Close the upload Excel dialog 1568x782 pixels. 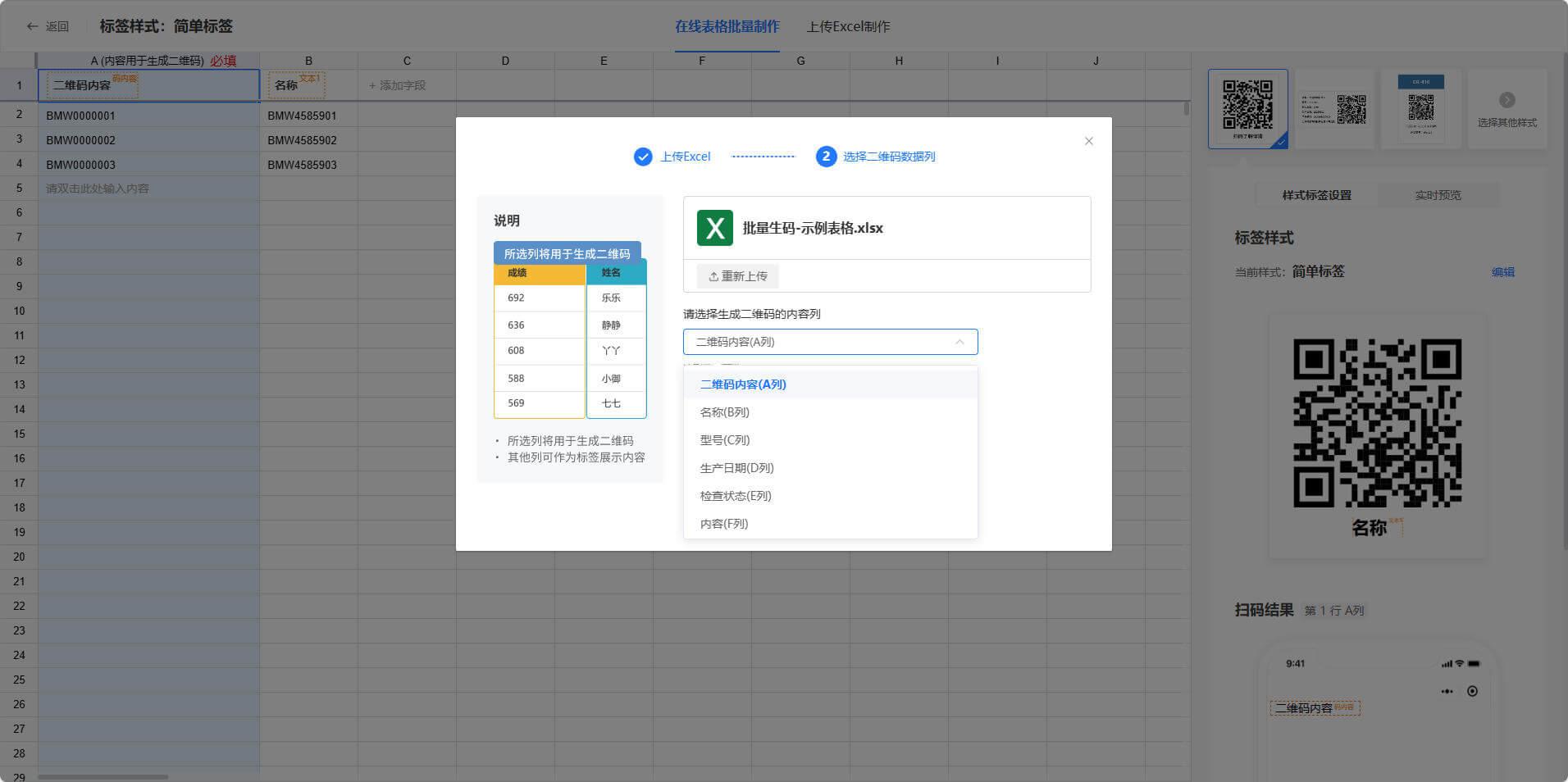pos(1088,141)
